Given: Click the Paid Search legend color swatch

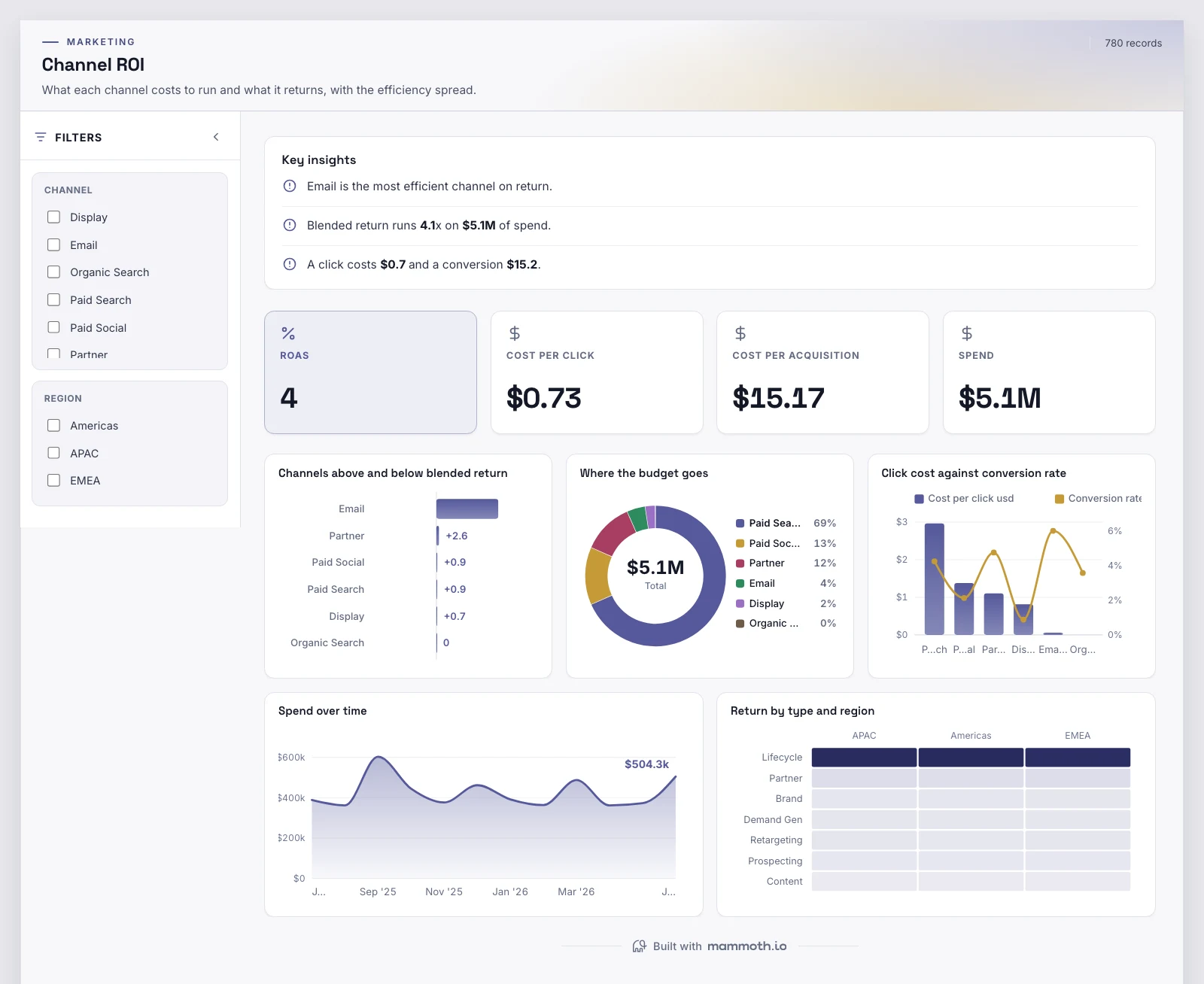Looking at the screenshot, I should (740, 524).
